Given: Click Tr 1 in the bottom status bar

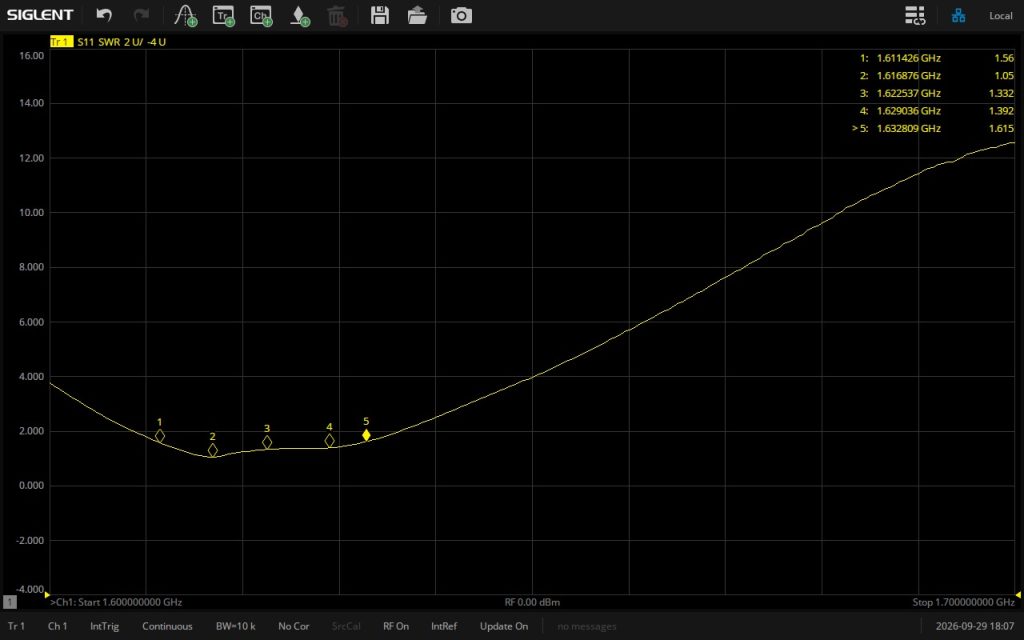Looking at the screenshot, I should [x=16, y=626].
